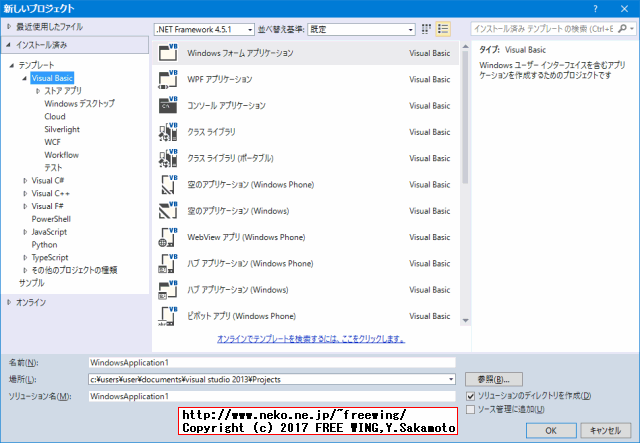The width and height of the screenshot is (640, 443).
Task: Click the solution name input field
Action: click(x=272, y=396)
